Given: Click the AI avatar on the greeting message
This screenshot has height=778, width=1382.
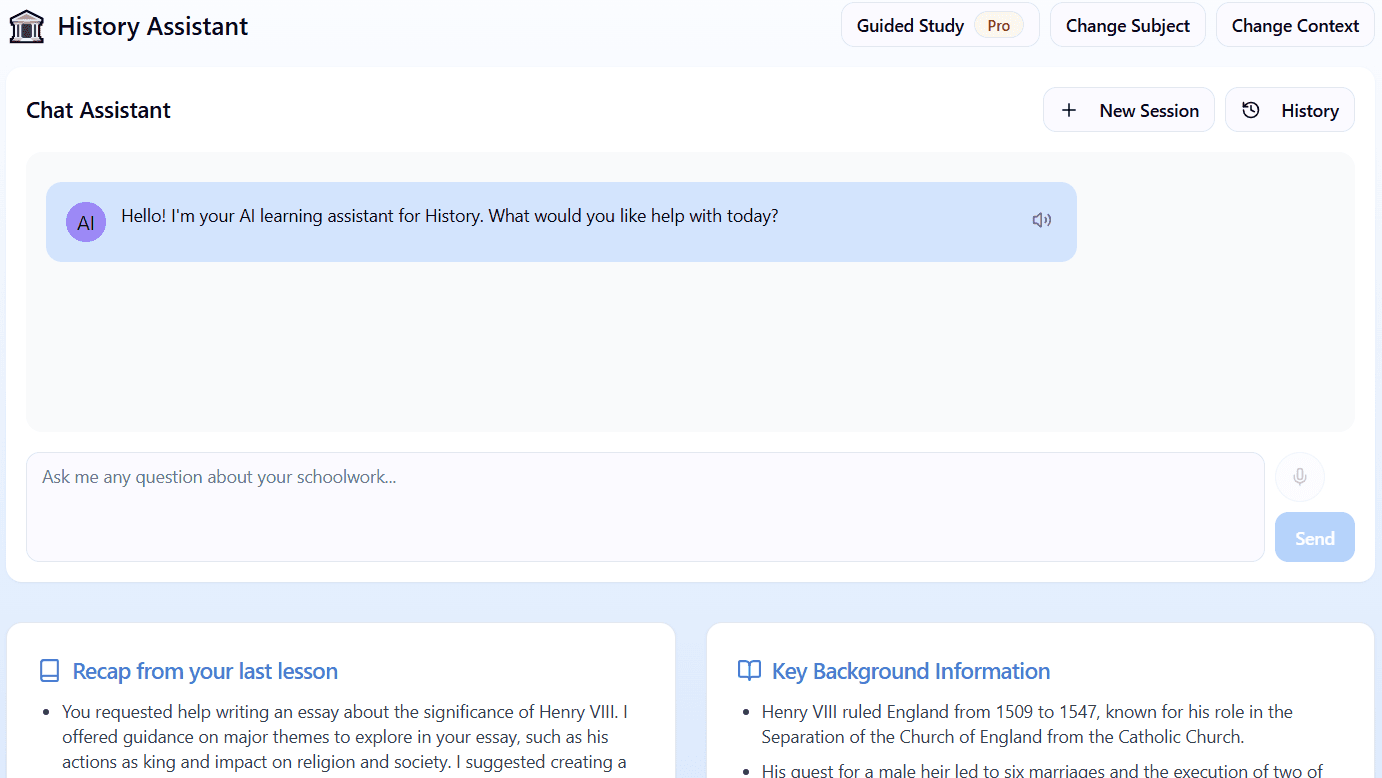Looking at the screenshot, I should coord(86,221).
